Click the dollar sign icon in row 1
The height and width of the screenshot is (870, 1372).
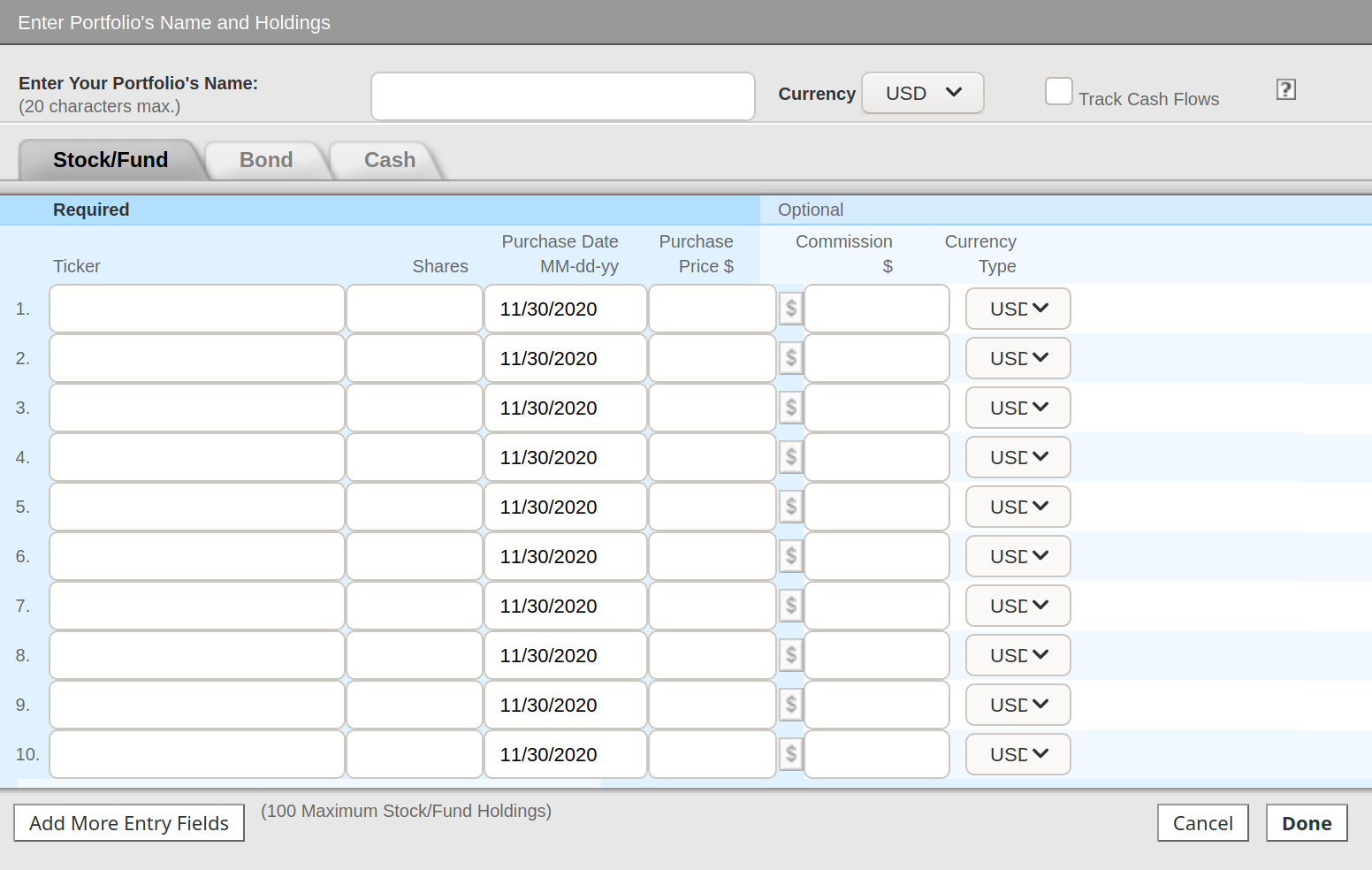pos(791,309)
